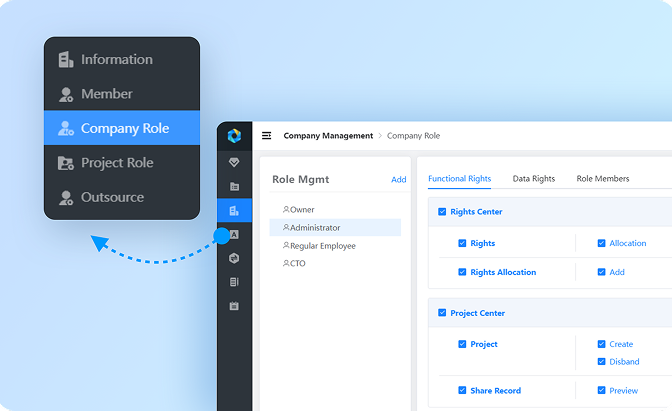Screen dimensions: 672x411
Task: Open Project Role in the popup menu
Action: click(x=117, y=163)
